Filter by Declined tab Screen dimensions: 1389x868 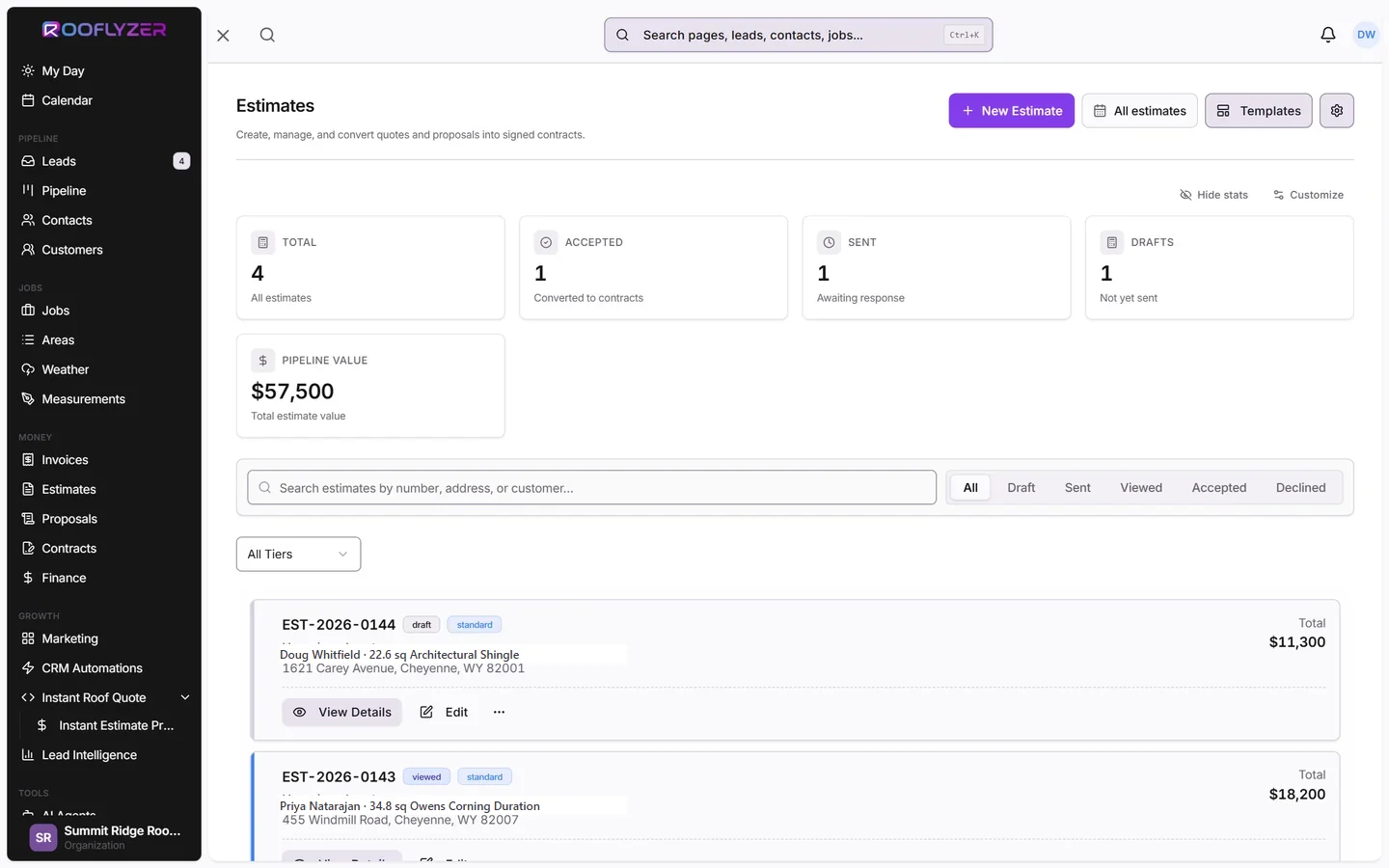(1300, 488)
